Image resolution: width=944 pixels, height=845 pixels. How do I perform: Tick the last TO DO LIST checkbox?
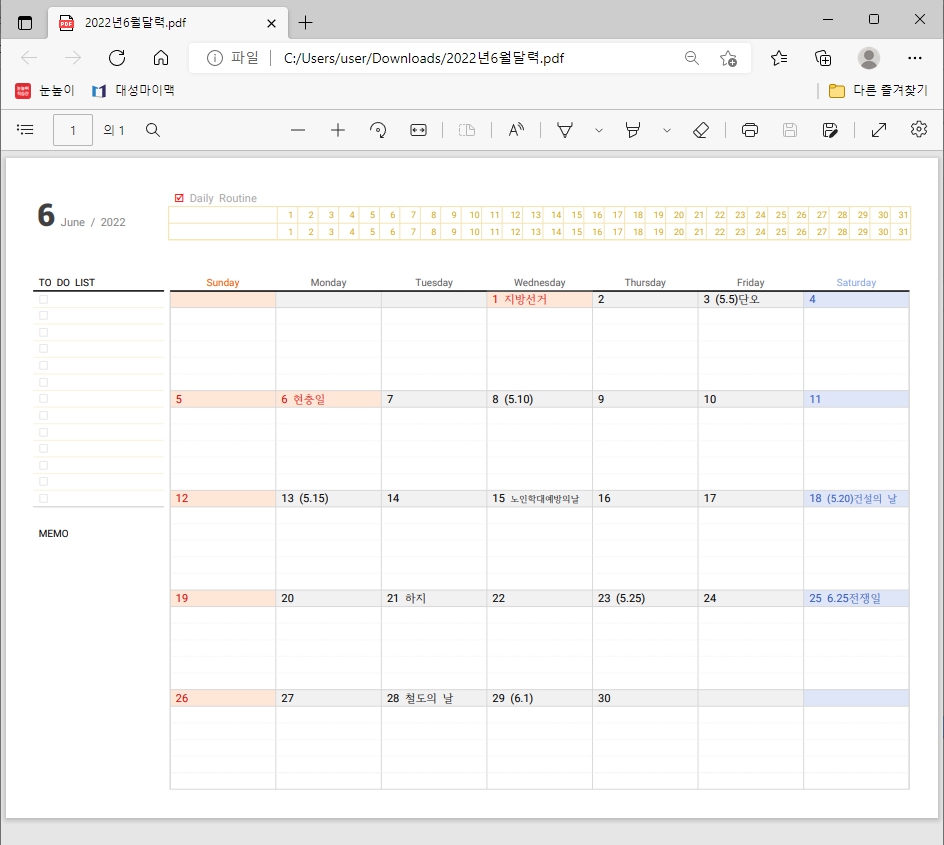(43, 498)
